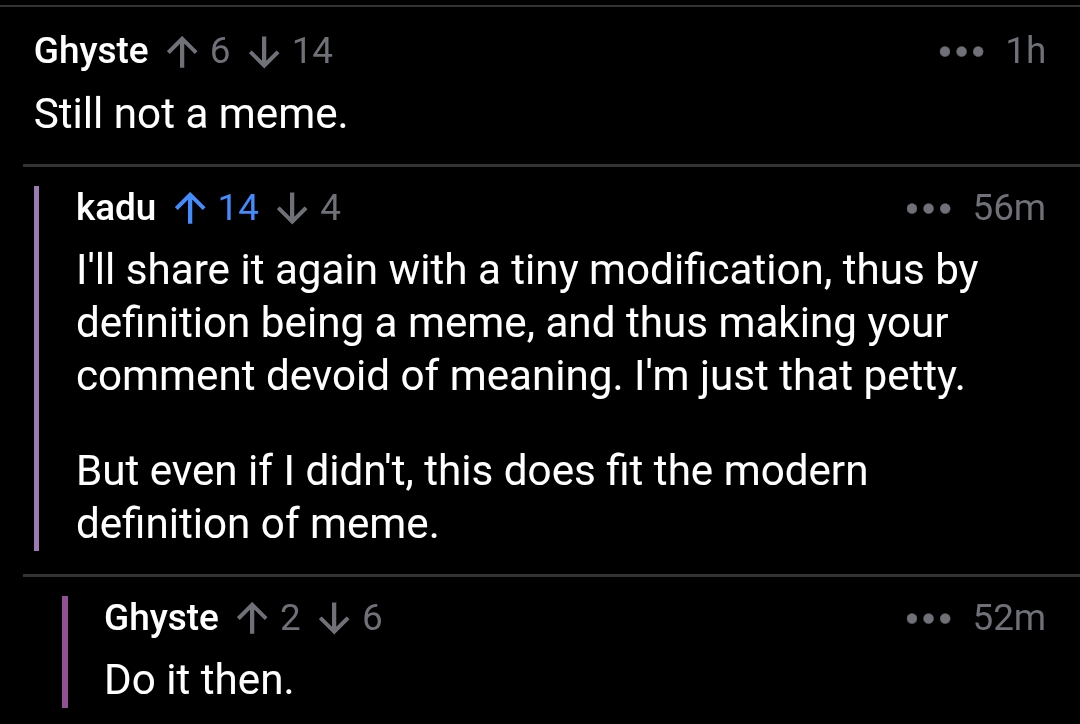The image size is (1080, 724).
Task: Toggle the blue upvote on kadu's comment
Action: (x=190, y=208)
